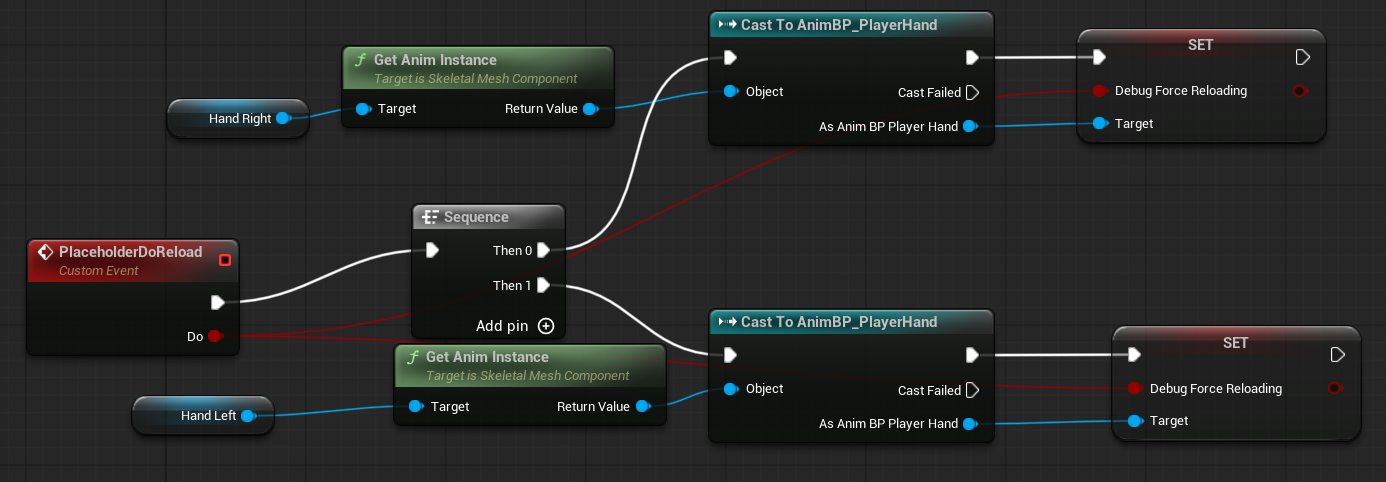Click the Hand Left variable output pin
1386x482 pixels.
(248, 416)
